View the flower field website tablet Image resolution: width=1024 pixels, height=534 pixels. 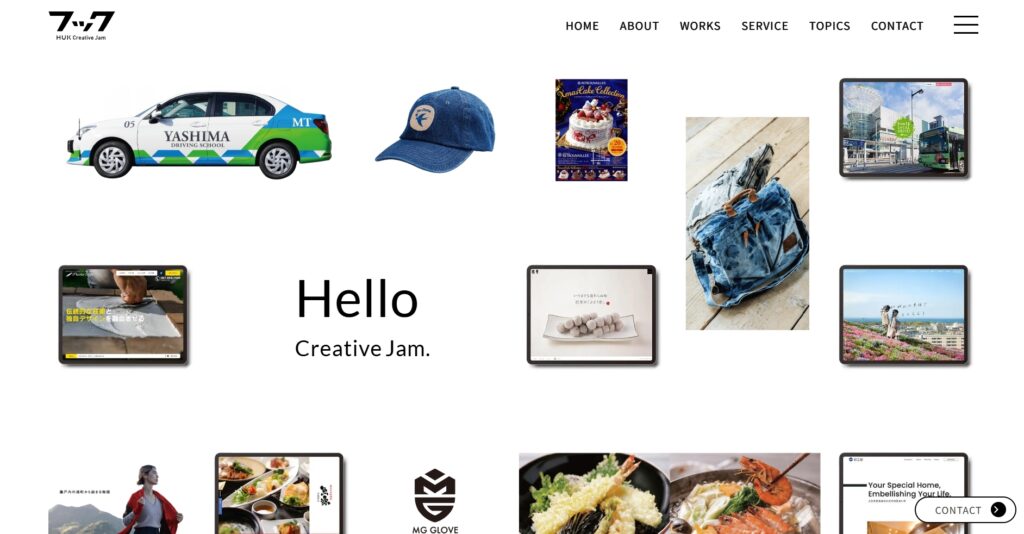[903, 315]
